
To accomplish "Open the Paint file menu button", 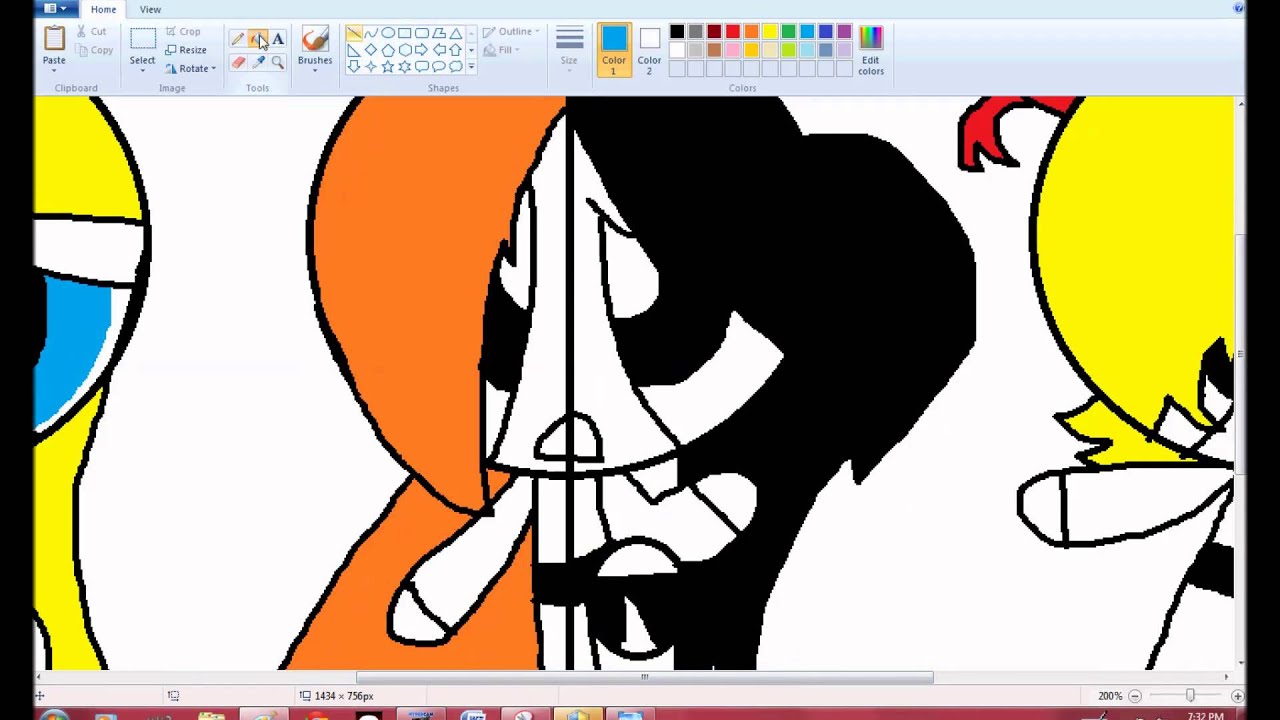I will tap(56, 9).
